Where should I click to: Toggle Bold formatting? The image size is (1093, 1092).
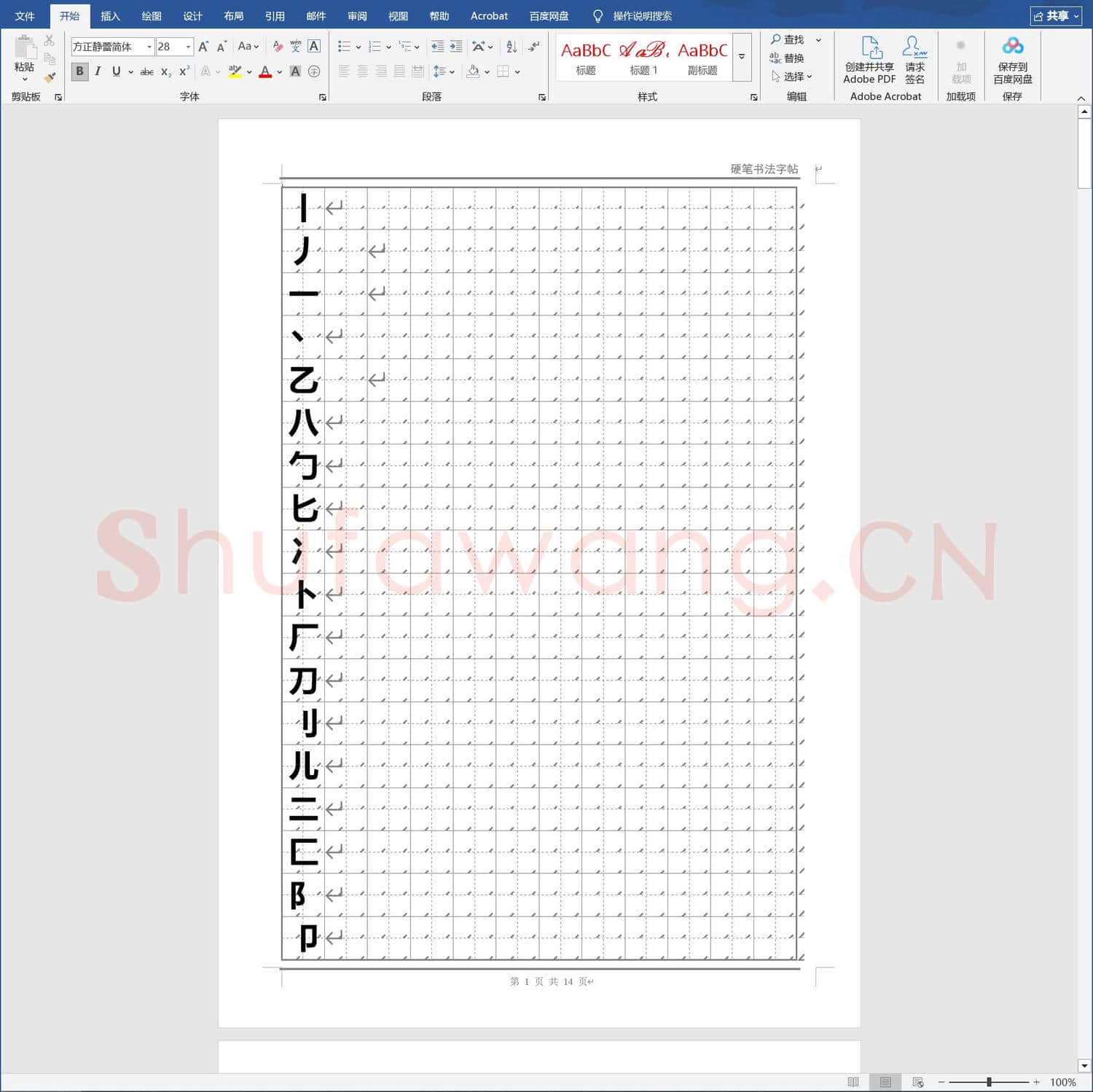click(x=79, y=71)
